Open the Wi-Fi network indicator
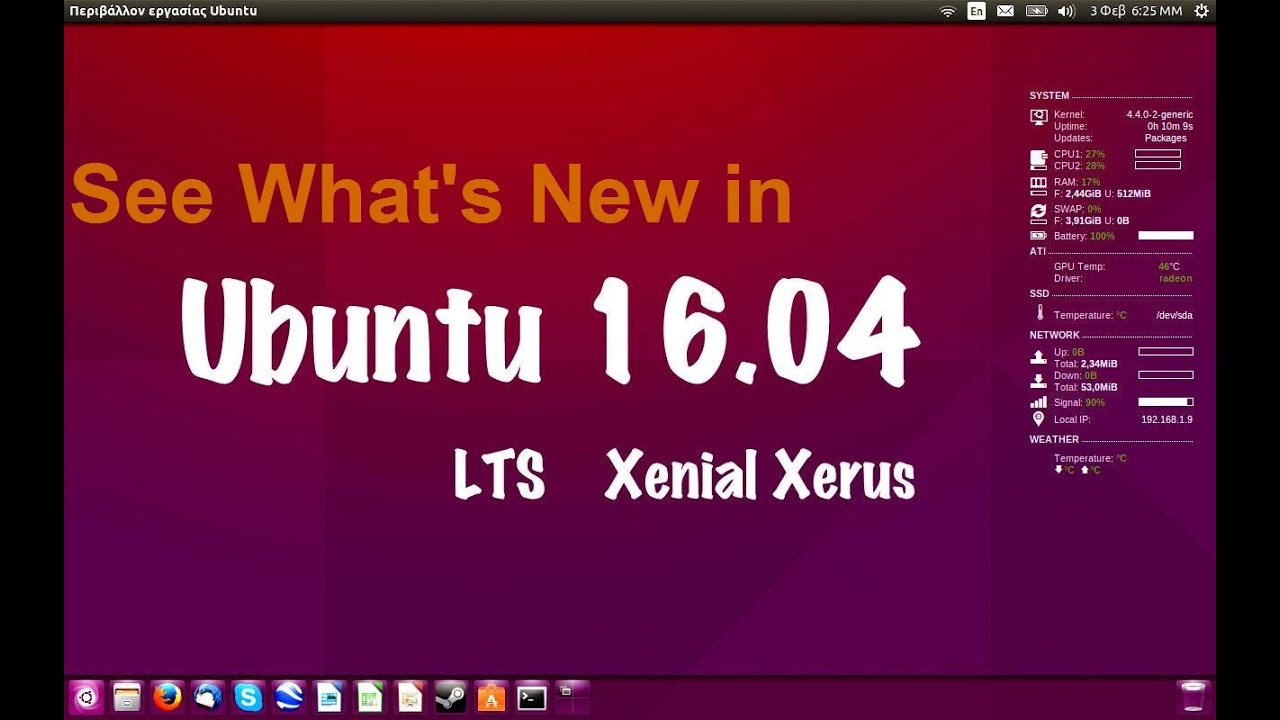 947,11
